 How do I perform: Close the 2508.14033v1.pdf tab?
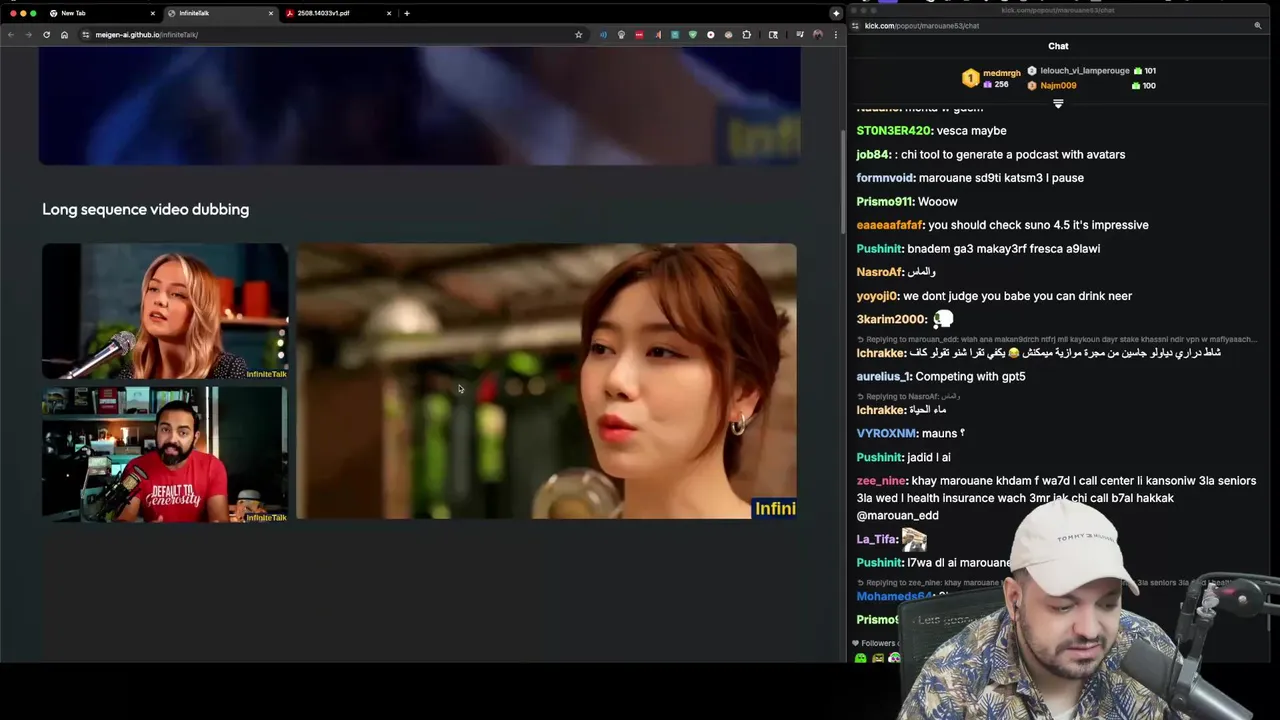click(x=388, y=13)
